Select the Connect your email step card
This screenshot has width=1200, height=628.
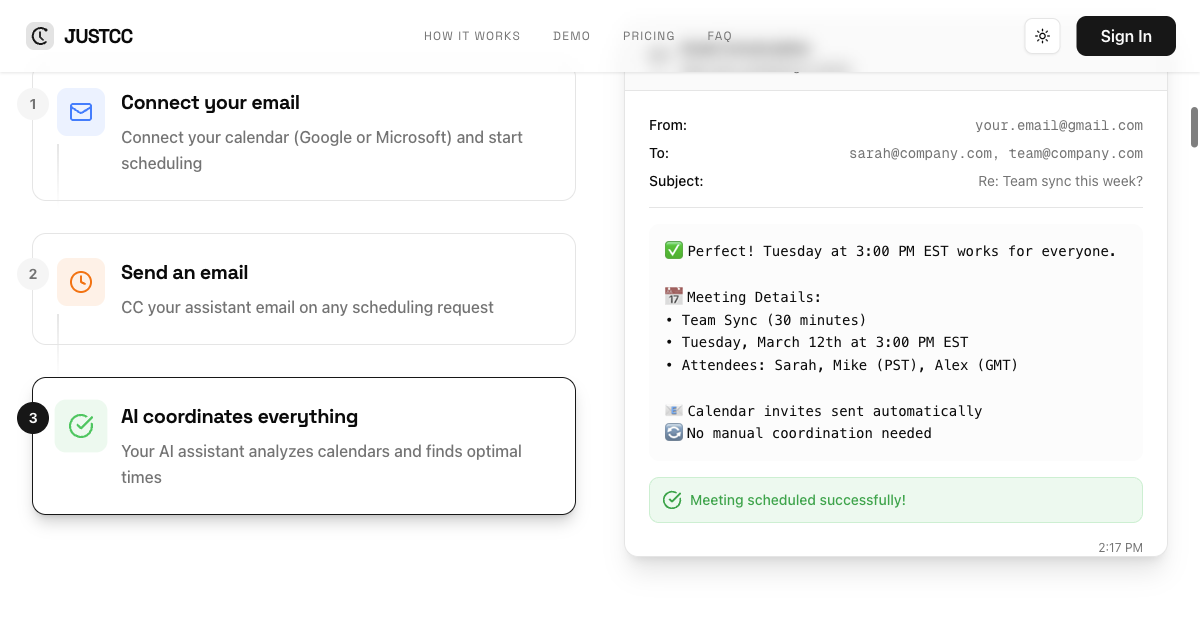(304, 136)
